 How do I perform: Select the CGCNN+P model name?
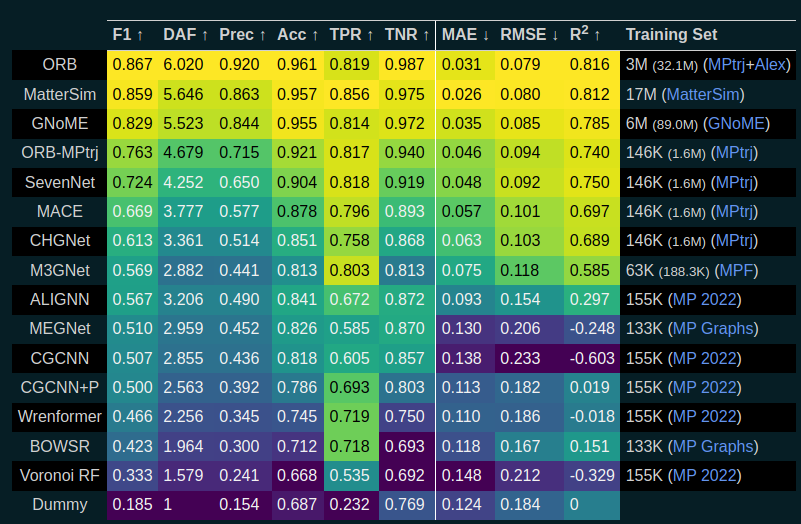pyautogui.click(x=60, y=387)
